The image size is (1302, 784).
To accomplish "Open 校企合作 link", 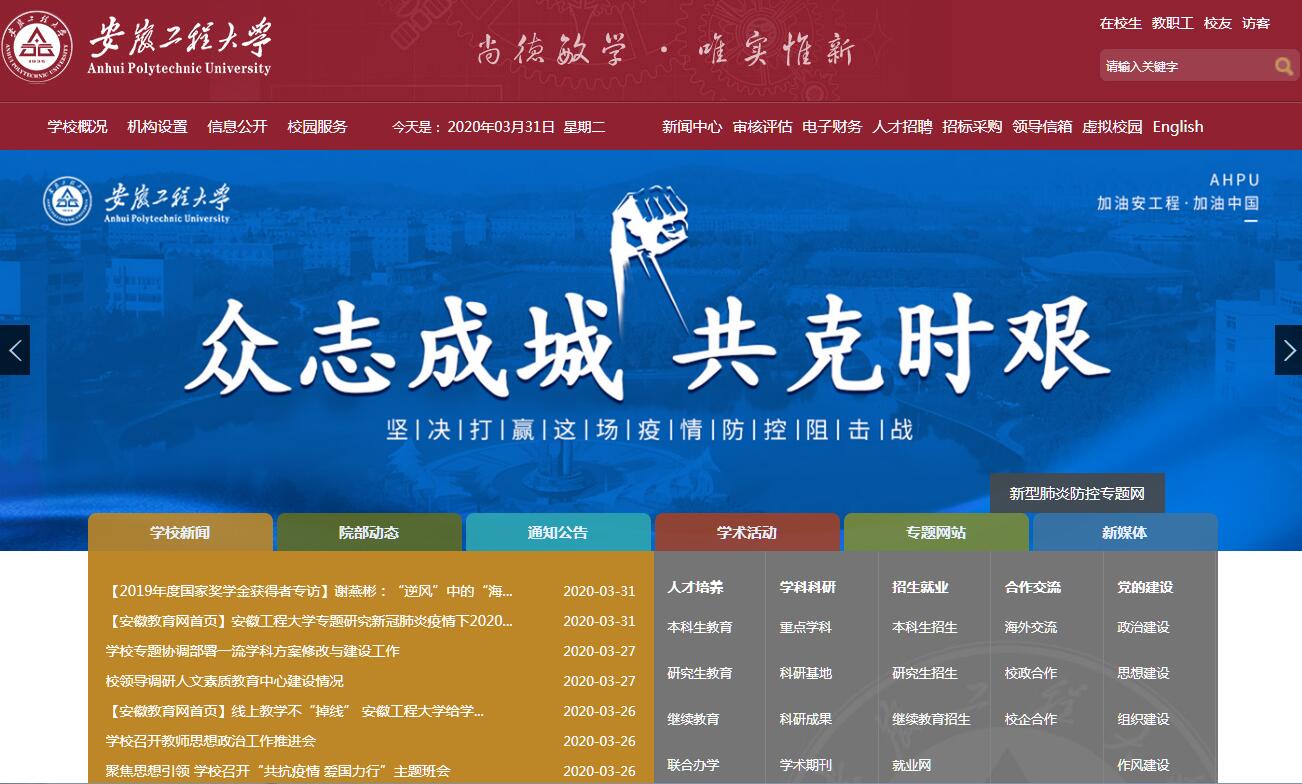I will (1031, 719).
